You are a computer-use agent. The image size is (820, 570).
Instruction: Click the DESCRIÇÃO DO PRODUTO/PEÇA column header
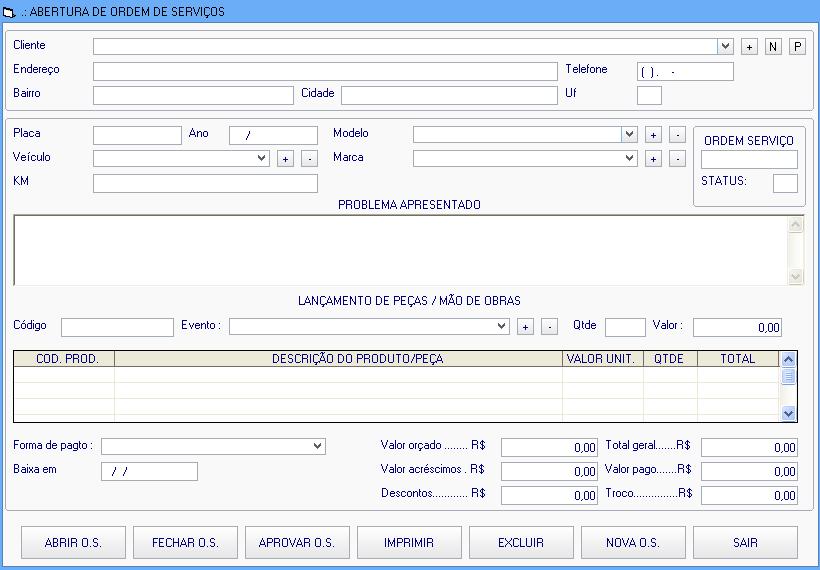(338, 359)
